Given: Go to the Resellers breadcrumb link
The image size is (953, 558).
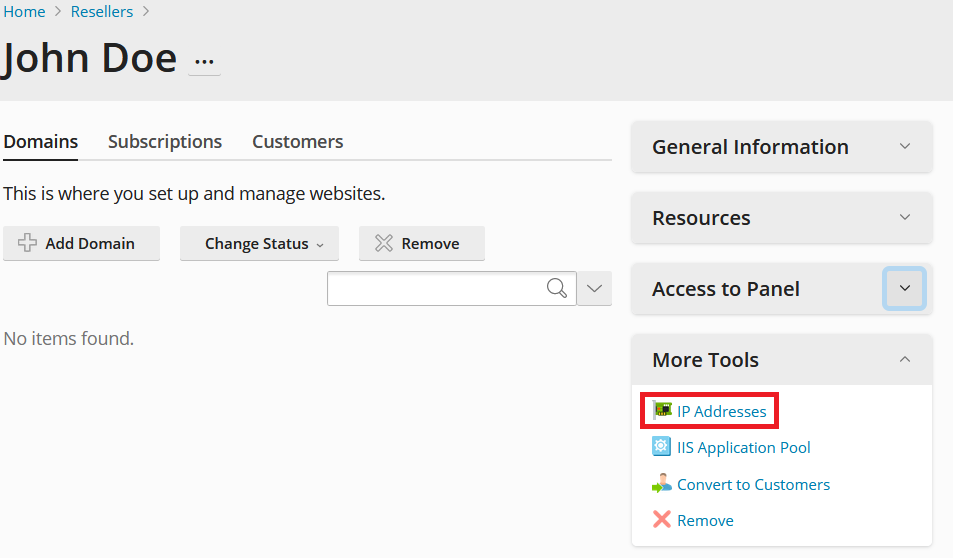Looking at the screenshot, I should (101, 12).
